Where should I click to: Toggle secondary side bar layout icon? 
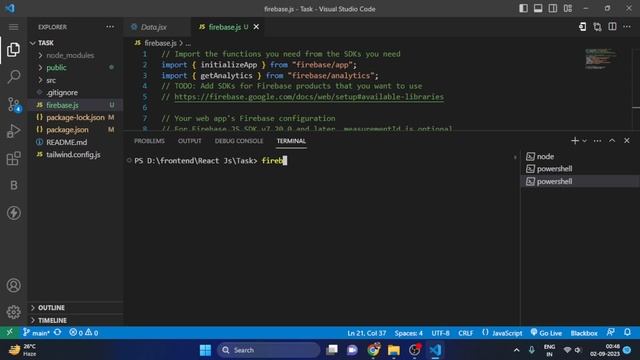tap(553, 9)
